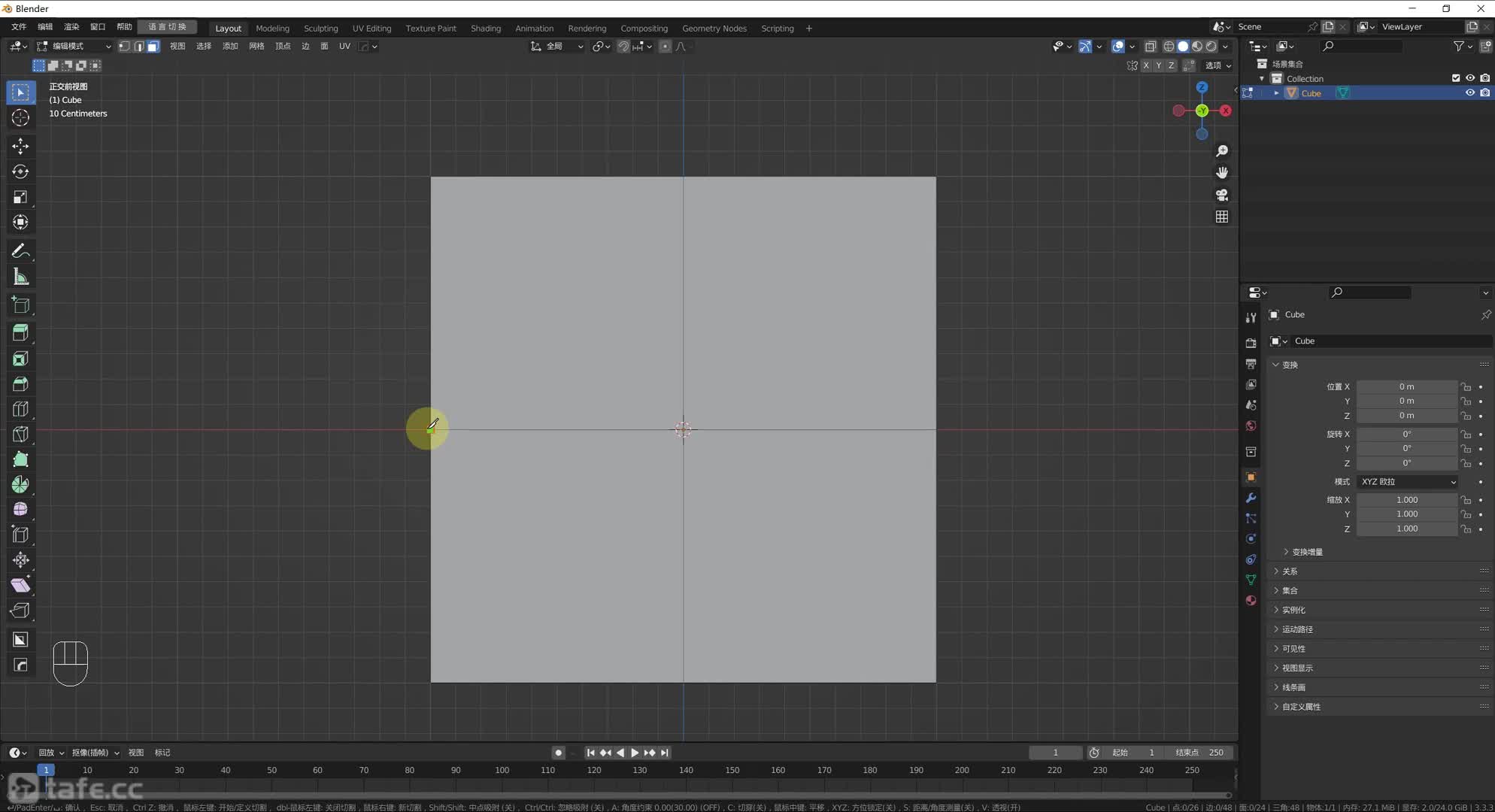Screen dimensions: 1495x812
Task: Open the 网格 mesh menu
Action: (x=256, y=47)
